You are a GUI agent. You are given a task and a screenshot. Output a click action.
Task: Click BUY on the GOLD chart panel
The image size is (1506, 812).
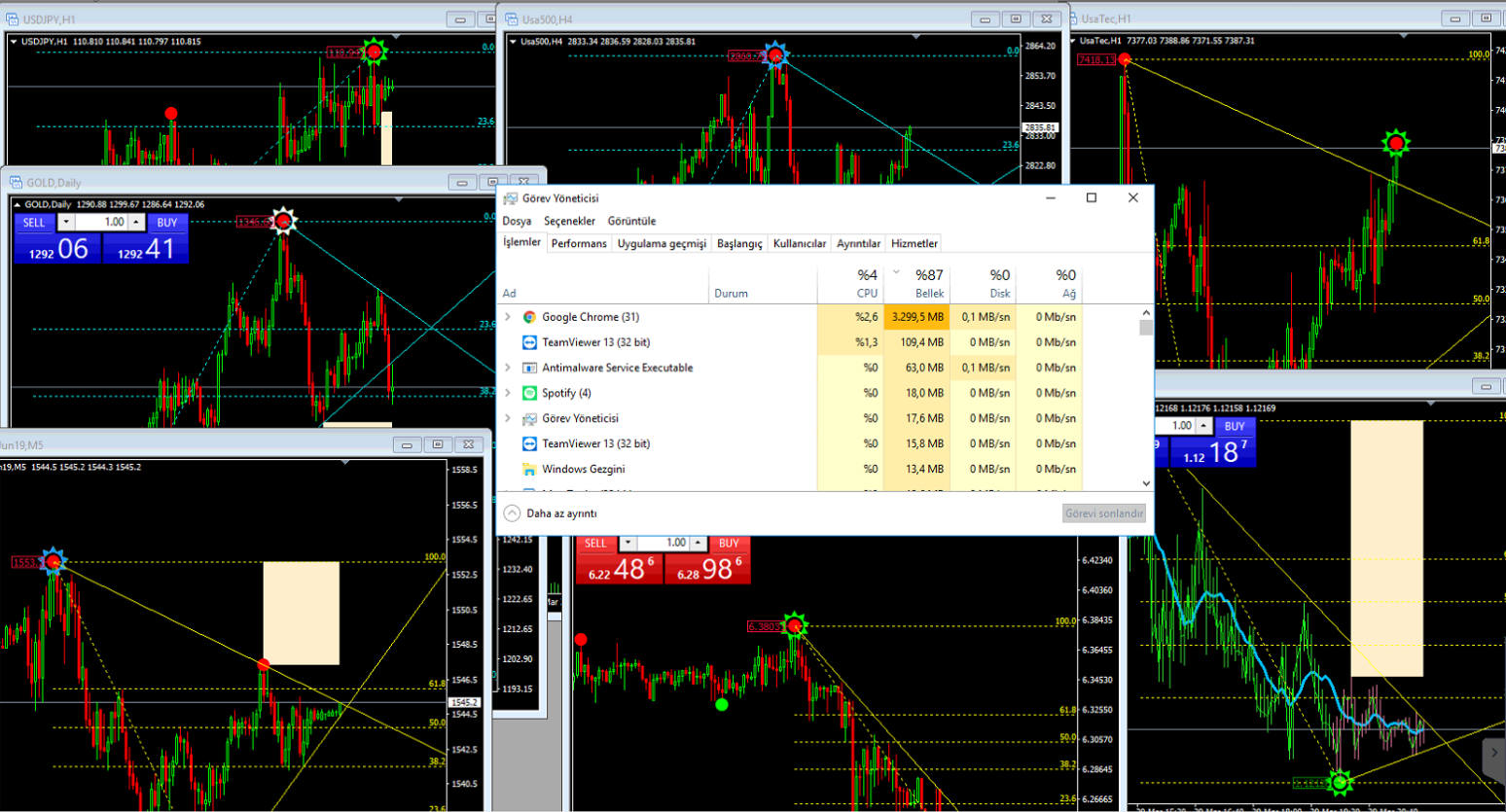click(167, 223)
